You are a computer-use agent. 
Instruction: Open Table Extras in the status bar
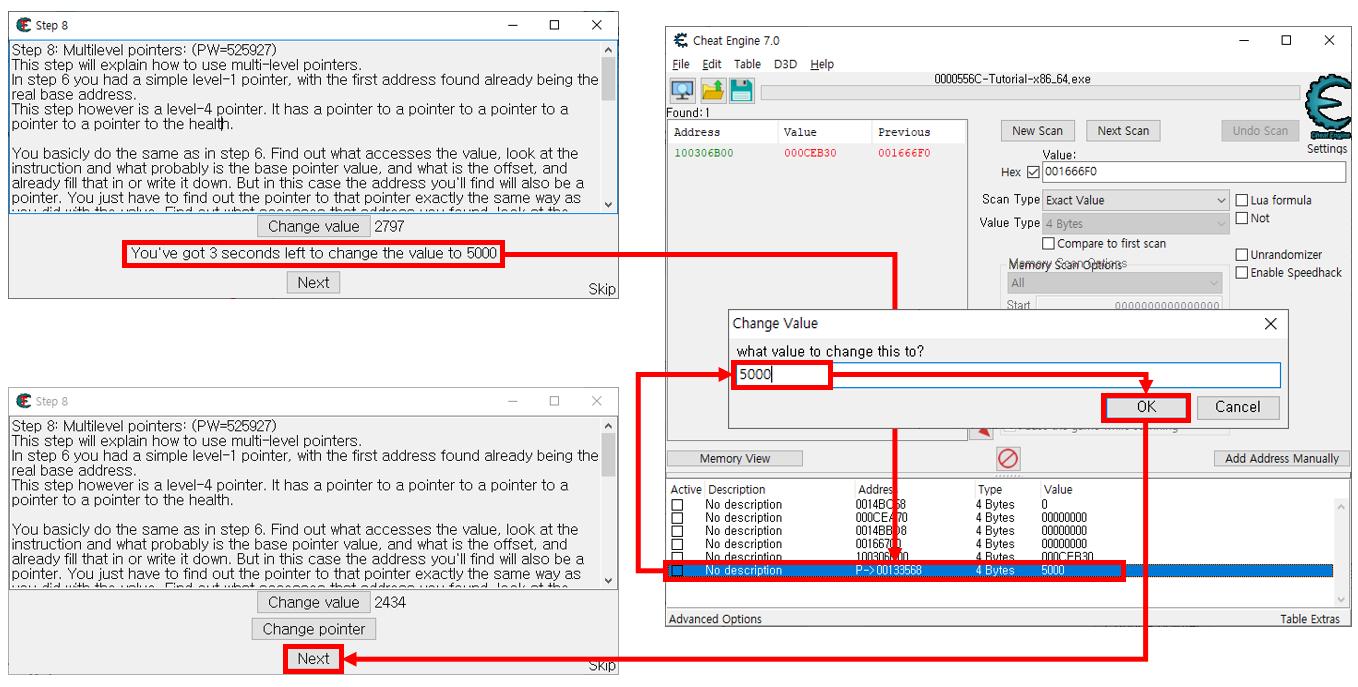(x=1309, y=619)
